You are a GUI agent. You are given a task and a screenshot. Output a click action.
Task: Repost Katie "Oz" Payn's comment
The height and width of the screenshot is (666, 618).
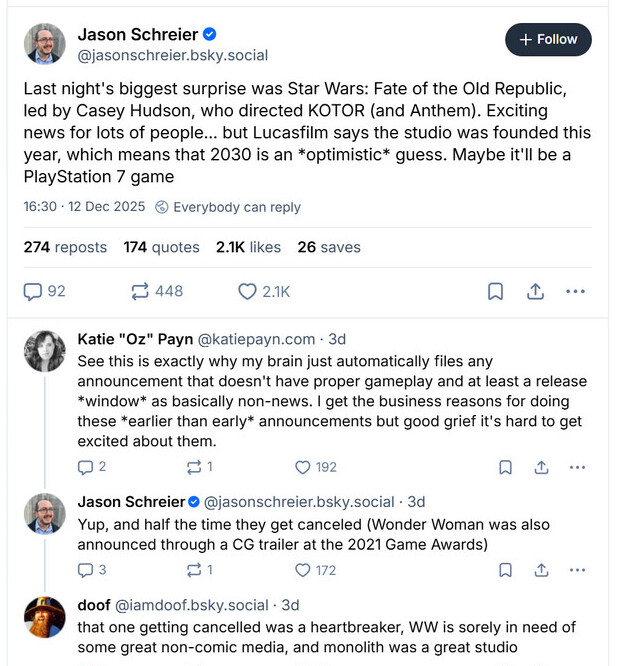[194, 467]
